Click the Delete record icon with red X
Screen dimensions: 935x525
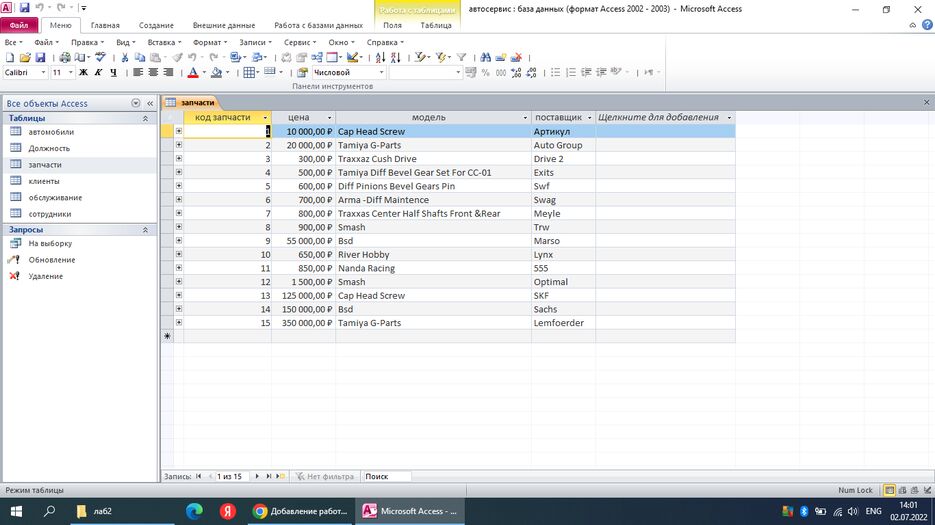click(x=516, y=57)
